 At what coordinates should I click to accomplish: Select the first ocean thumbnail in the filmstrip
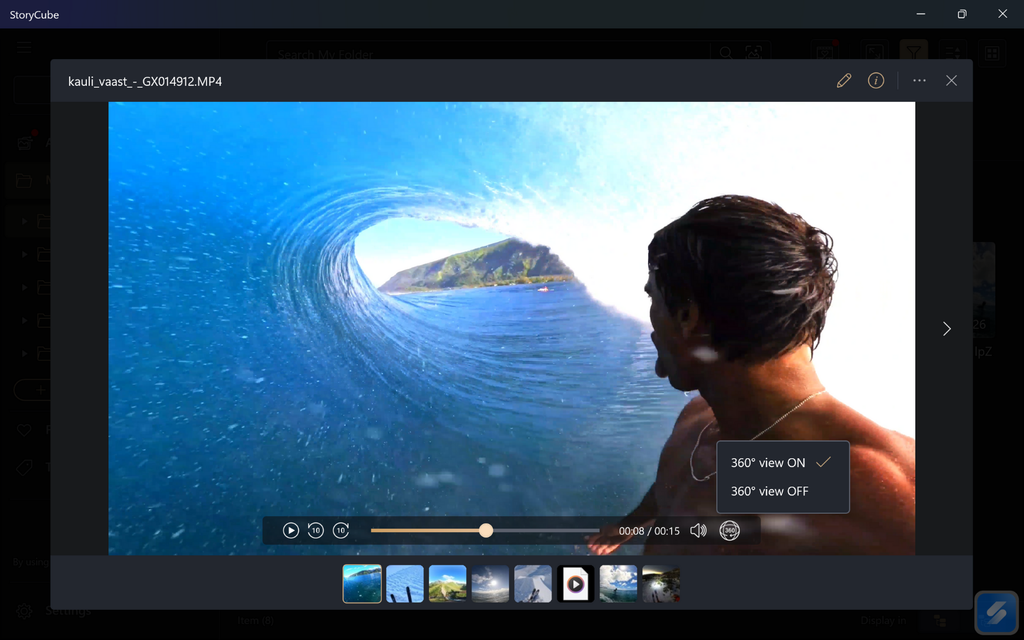362,584
